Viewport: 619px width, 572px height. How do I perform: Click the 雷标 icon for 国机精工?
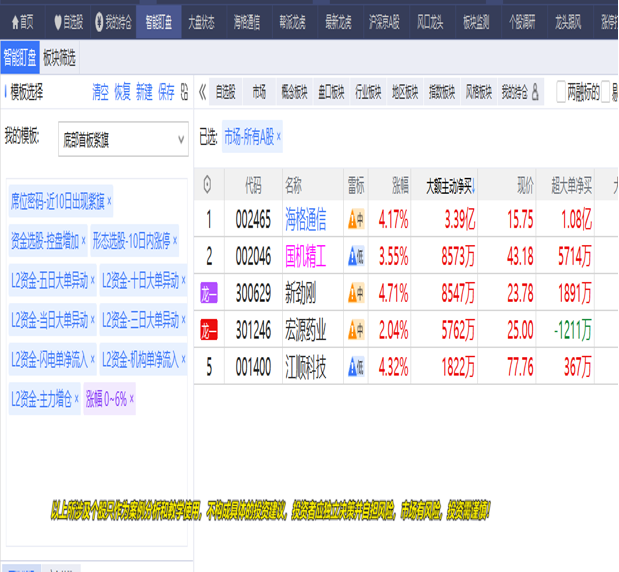point(355,257)
